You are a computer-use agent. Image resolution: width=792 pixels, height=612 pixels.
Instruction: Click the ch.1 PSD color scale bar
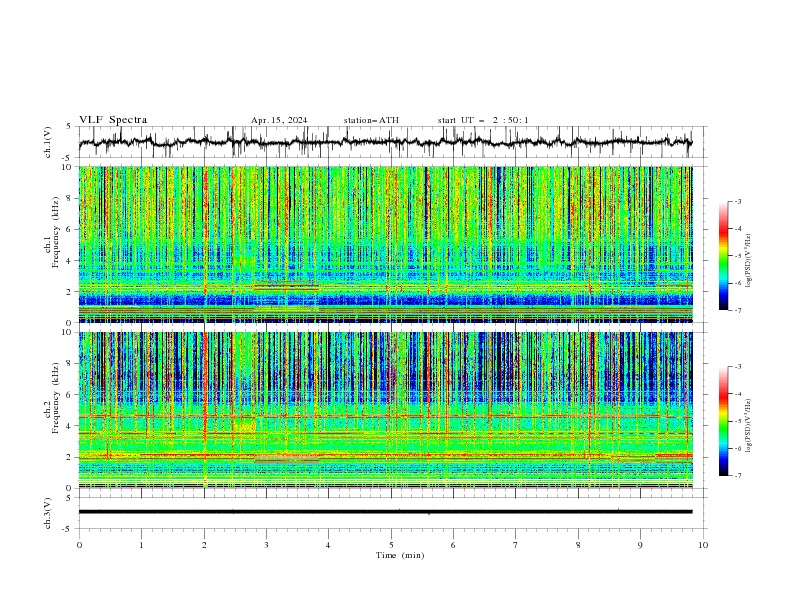tap(724, 256)
